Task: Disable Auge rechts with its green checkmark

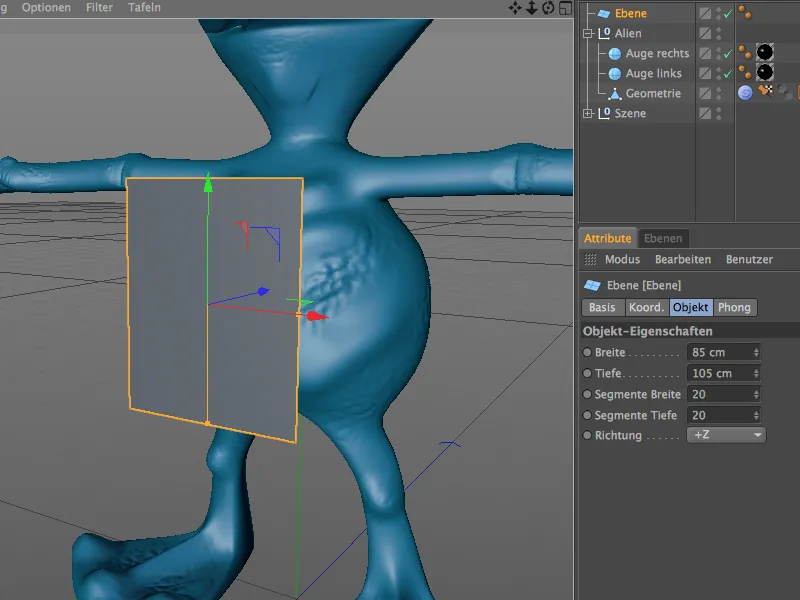Action: [728, 54]
